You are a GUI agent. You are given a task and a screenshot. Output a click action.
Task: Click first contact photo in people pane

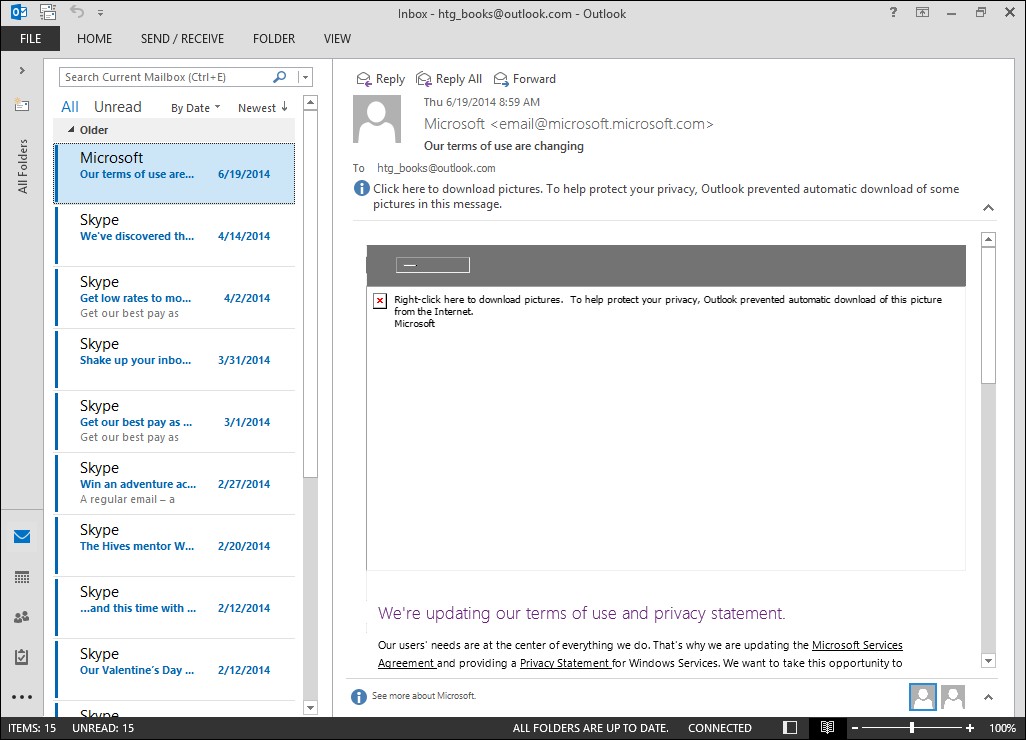pos(923,697)
